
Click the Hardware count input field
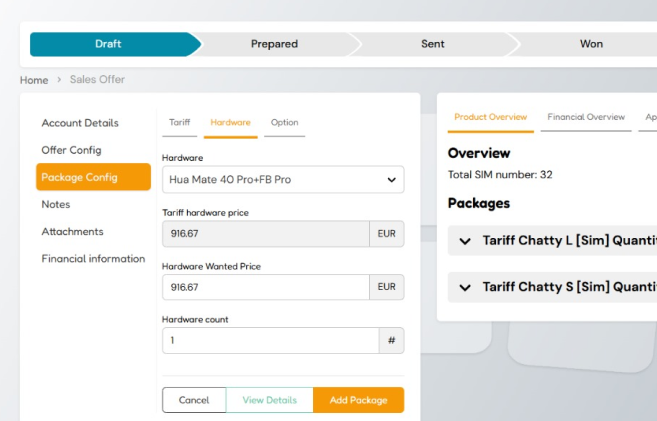(x=270, y=341)
